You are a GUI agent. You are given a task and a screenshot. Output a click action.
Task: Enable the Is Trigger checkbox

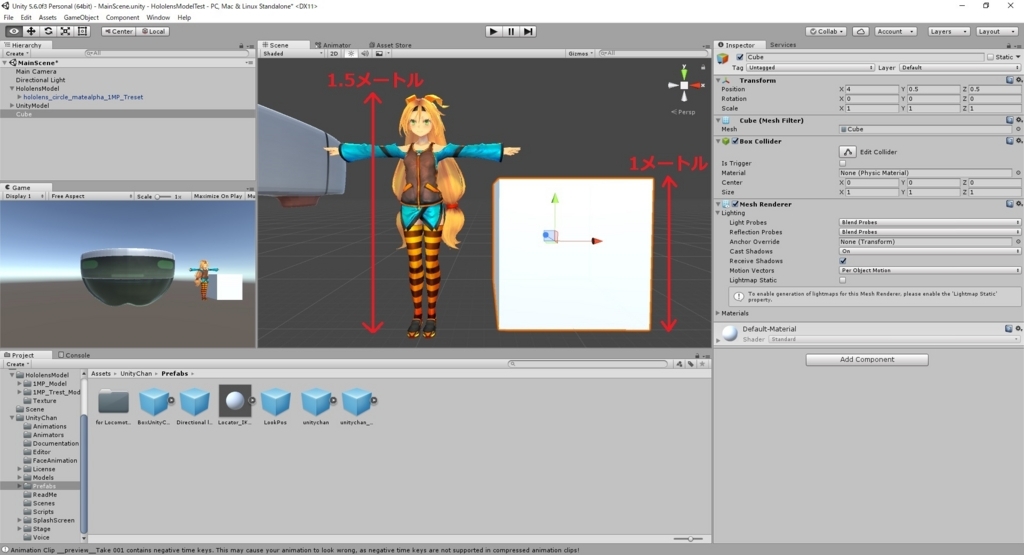click(x=842, y=163)
